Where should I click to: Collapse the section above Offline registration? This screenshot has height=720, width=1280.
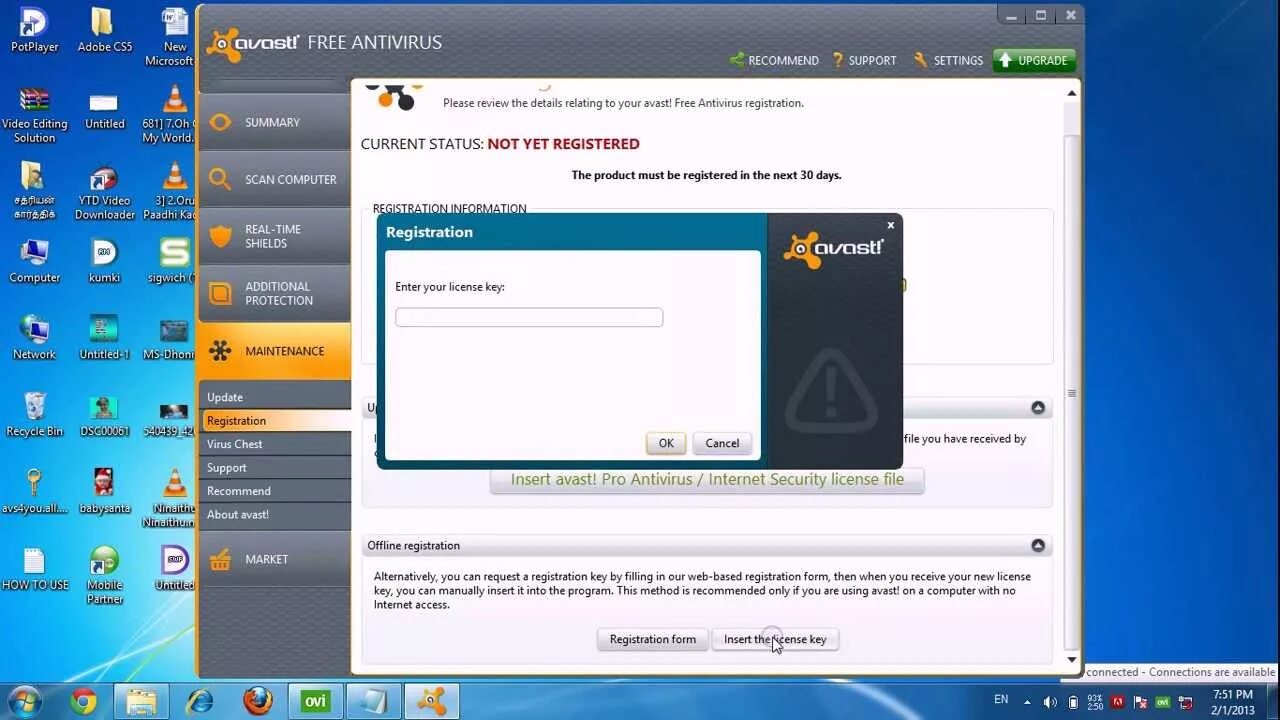pos(1038,407)
